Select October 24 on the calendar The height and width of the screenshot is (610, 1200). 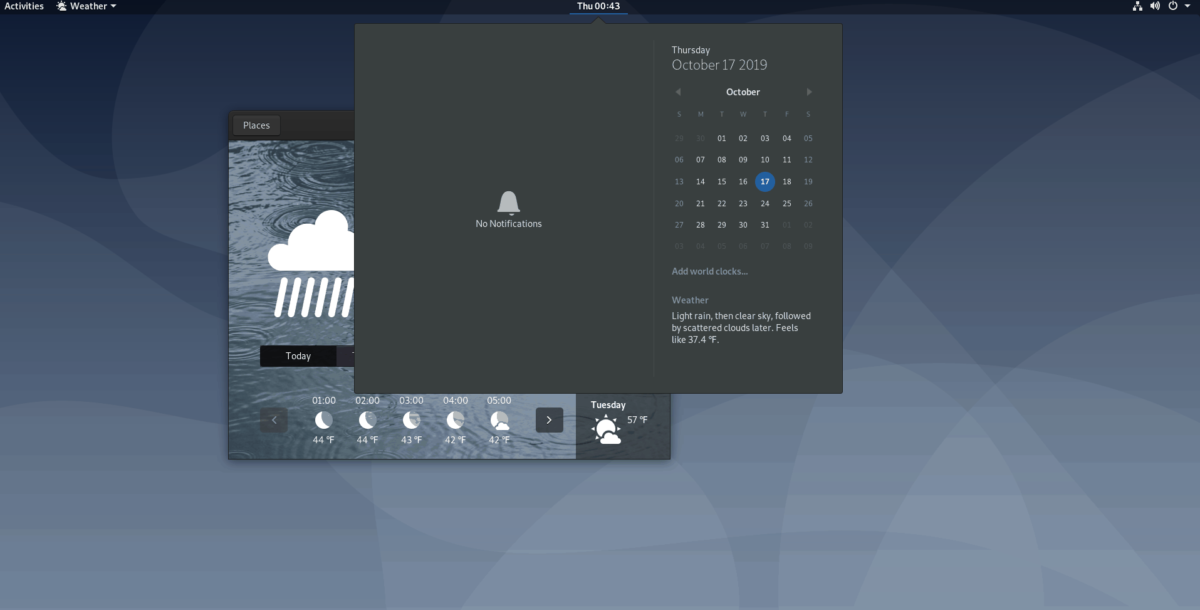point(764,203)
